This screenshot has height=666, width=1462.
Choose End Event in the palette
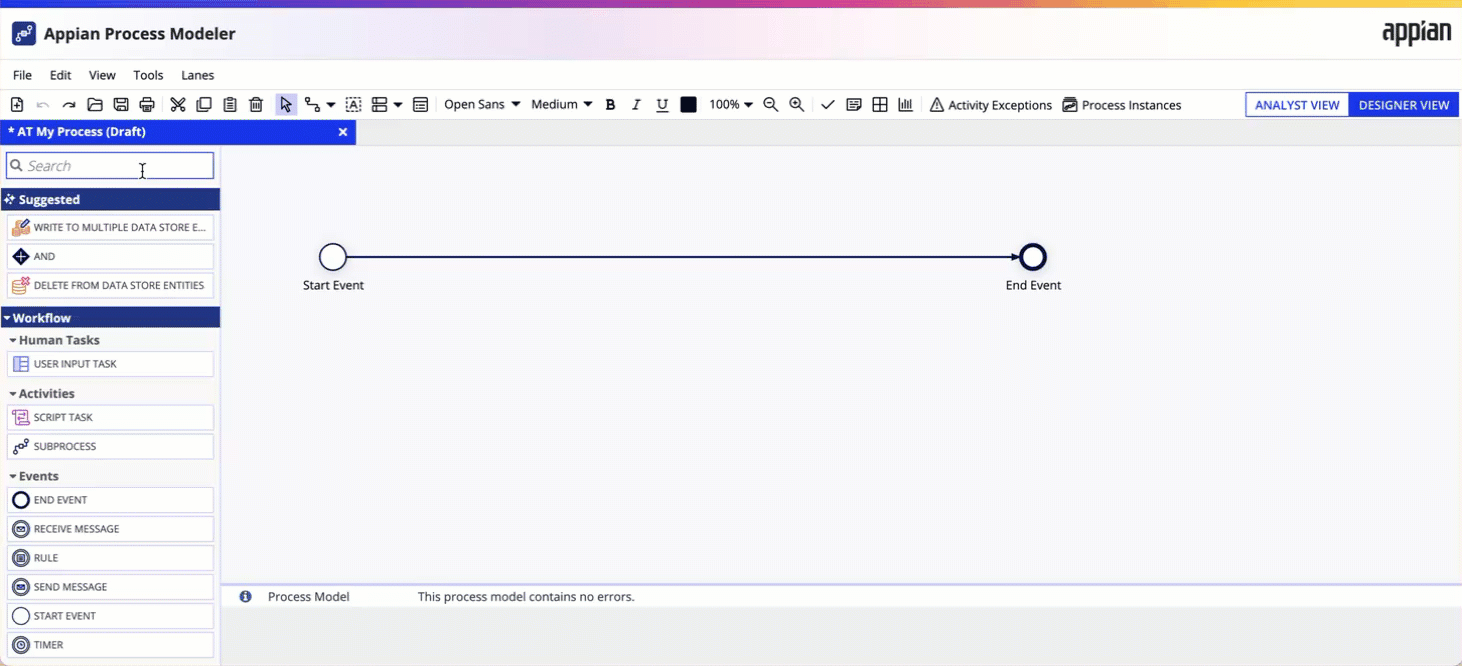[x=110, y=500]
